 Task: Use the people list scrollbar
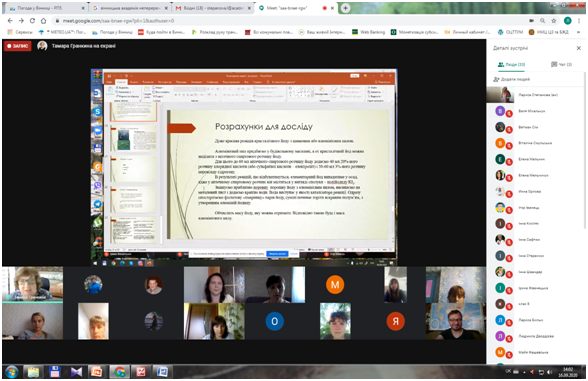[584, 150]
